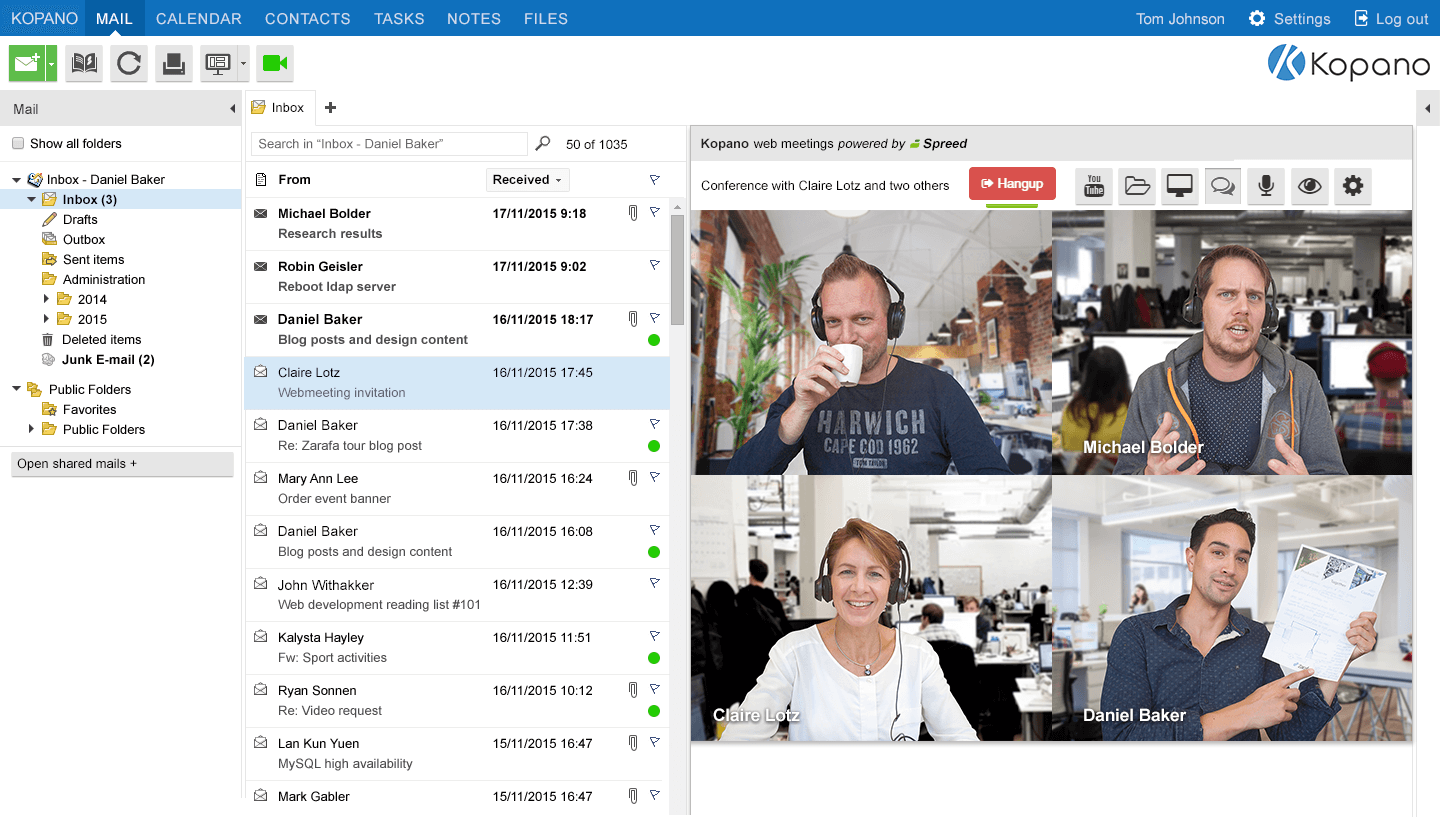Expand the nested Public Folders subfolder

coord(32,429)
